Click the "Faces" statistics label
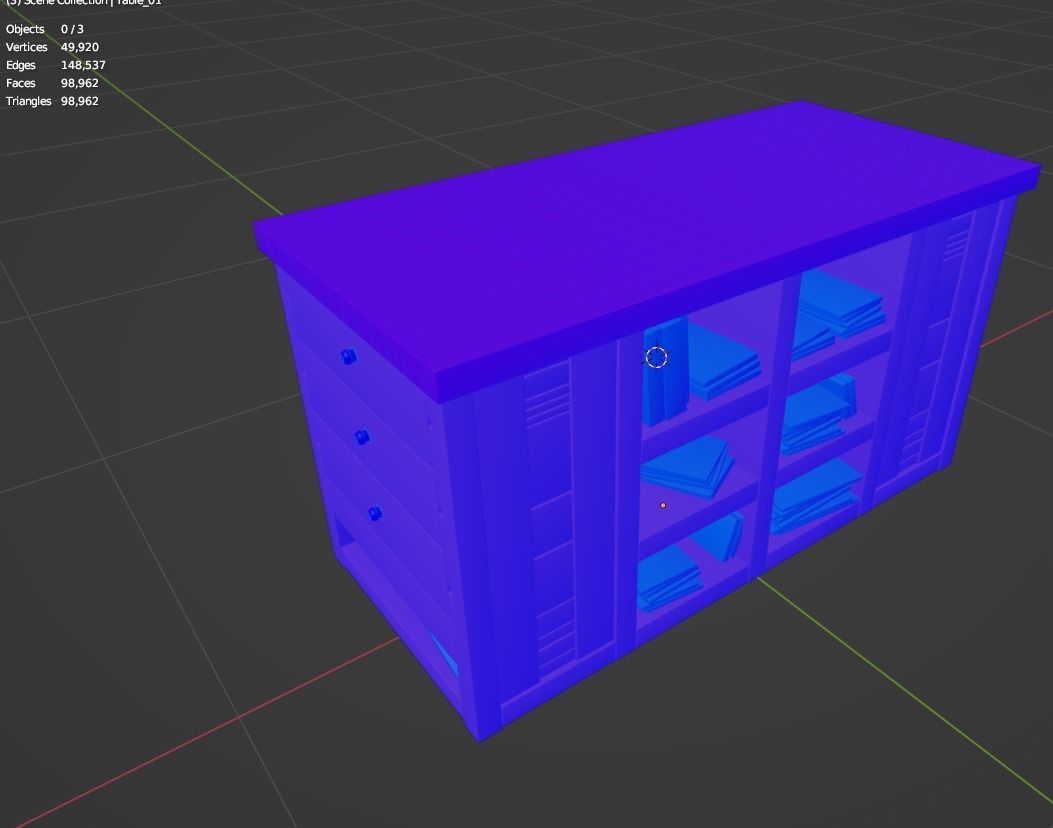Viewport: 1053px width, 828px height. coord(21,83)
